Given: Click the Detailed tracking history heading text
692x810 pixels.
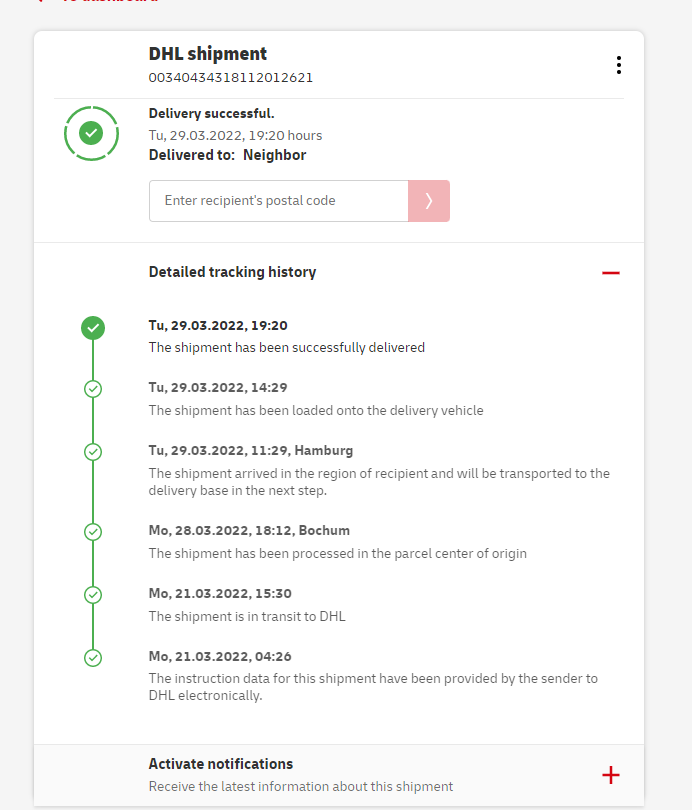Looking at the screenshot, I should 232,272.
